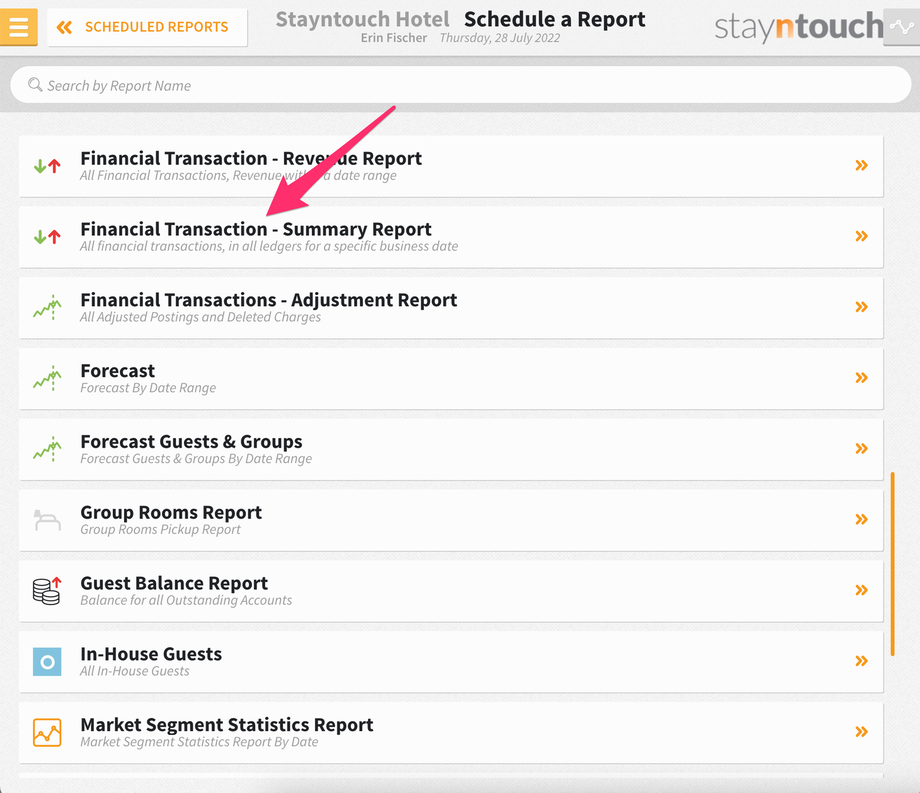Viewport: 920px width, 793px height.
Task: Click the Financial Transaction Summary Report arrows icon
Action: (47, 237)
